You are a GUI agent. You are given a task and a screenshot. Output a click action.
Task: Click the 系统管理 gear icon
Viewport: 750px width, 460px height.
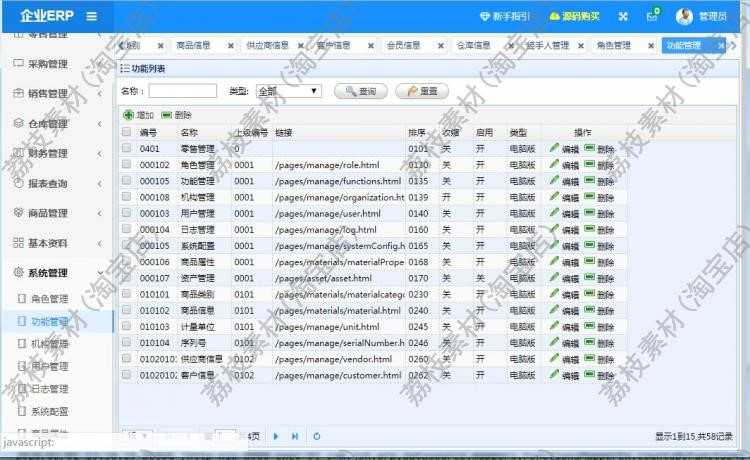18,273
